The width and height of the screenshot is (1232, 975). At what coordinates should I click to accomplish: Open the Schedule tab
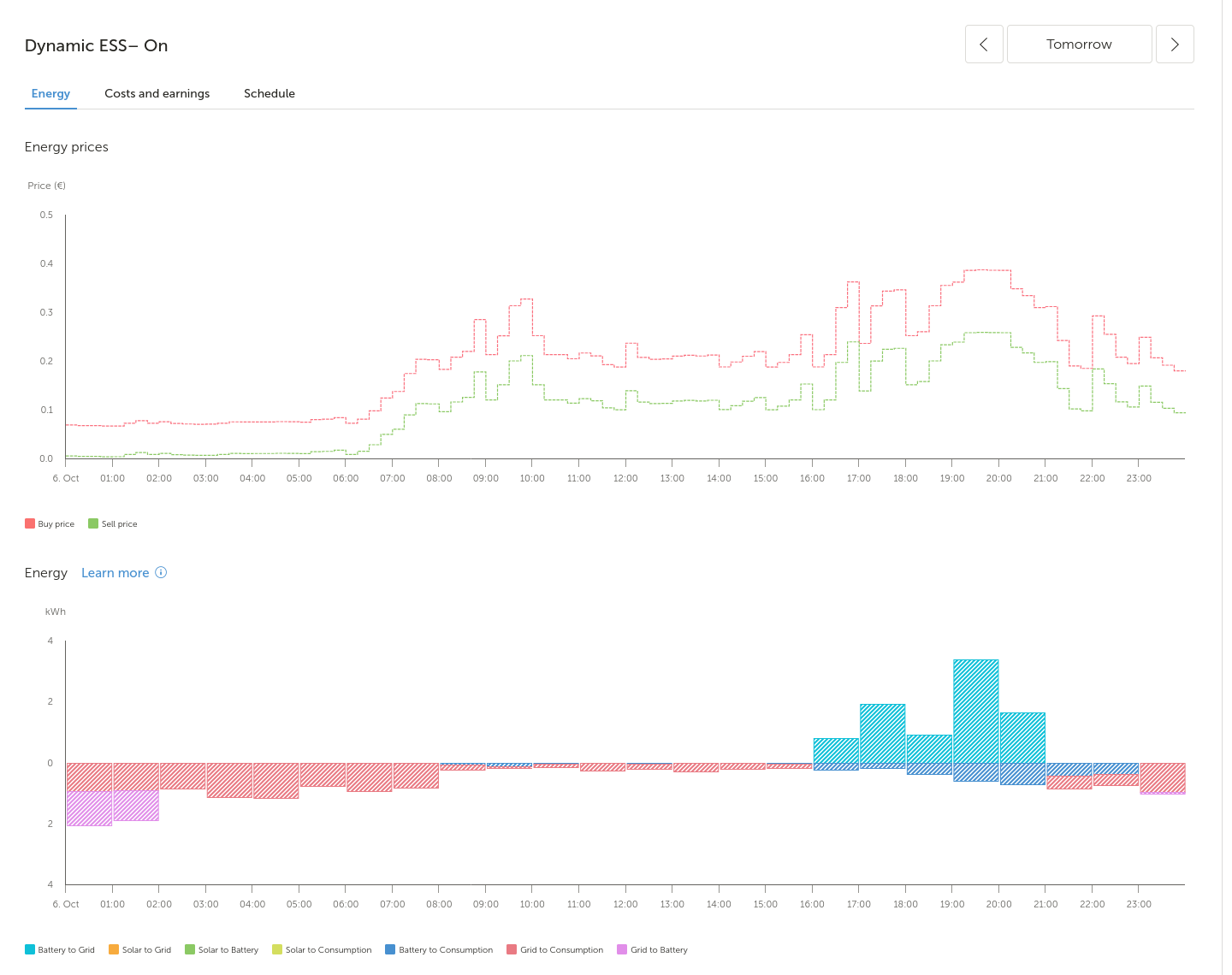(269, 93)
